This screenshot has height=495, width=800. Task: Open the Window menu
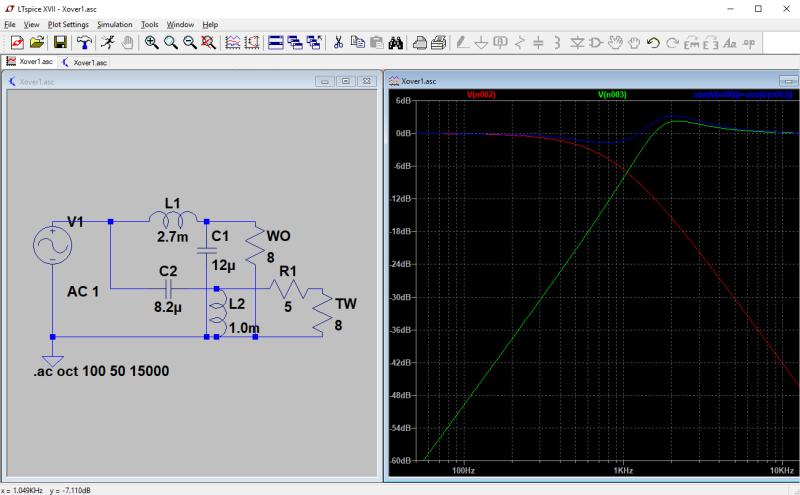point(180,24)
